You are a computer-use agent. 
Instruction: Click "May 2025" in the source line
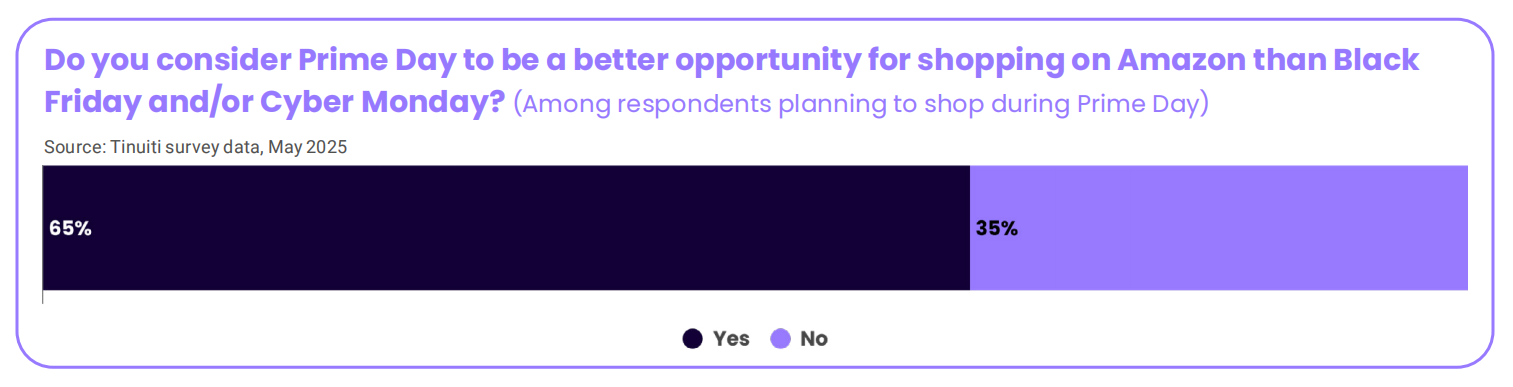point(313,147)
